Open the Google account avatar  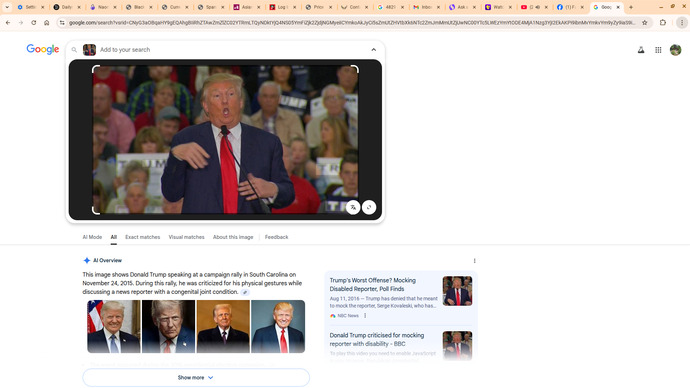pos(675,50)
